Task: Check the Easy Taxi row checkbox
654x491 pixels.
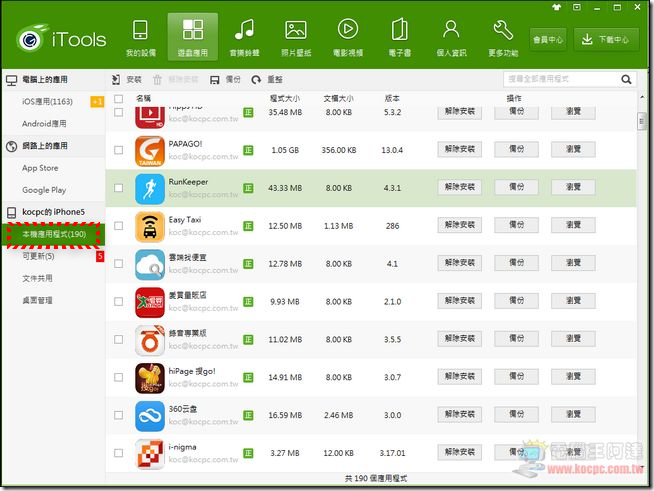Action: [118, 226]
